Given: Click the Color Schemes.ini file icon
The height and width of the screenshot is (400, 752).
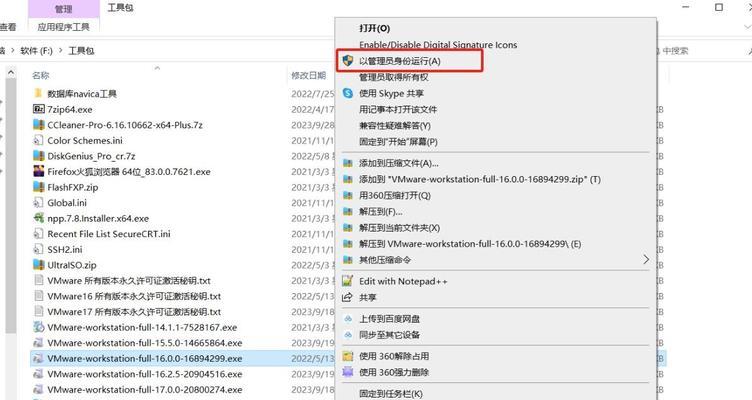Looking at the screenshot, I should (38, 141).
